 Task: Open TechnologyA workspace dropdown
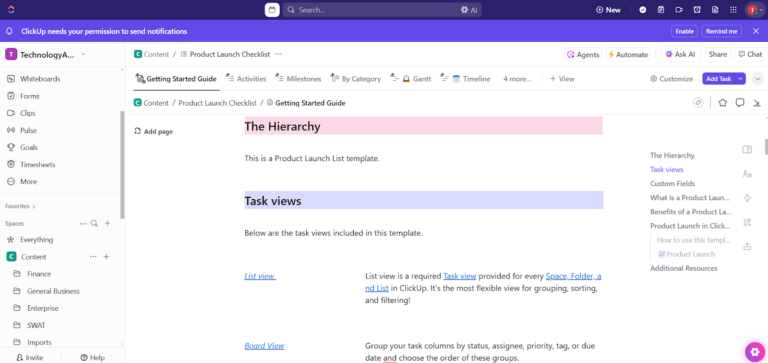pyautogui.click(x=46, y=54)
